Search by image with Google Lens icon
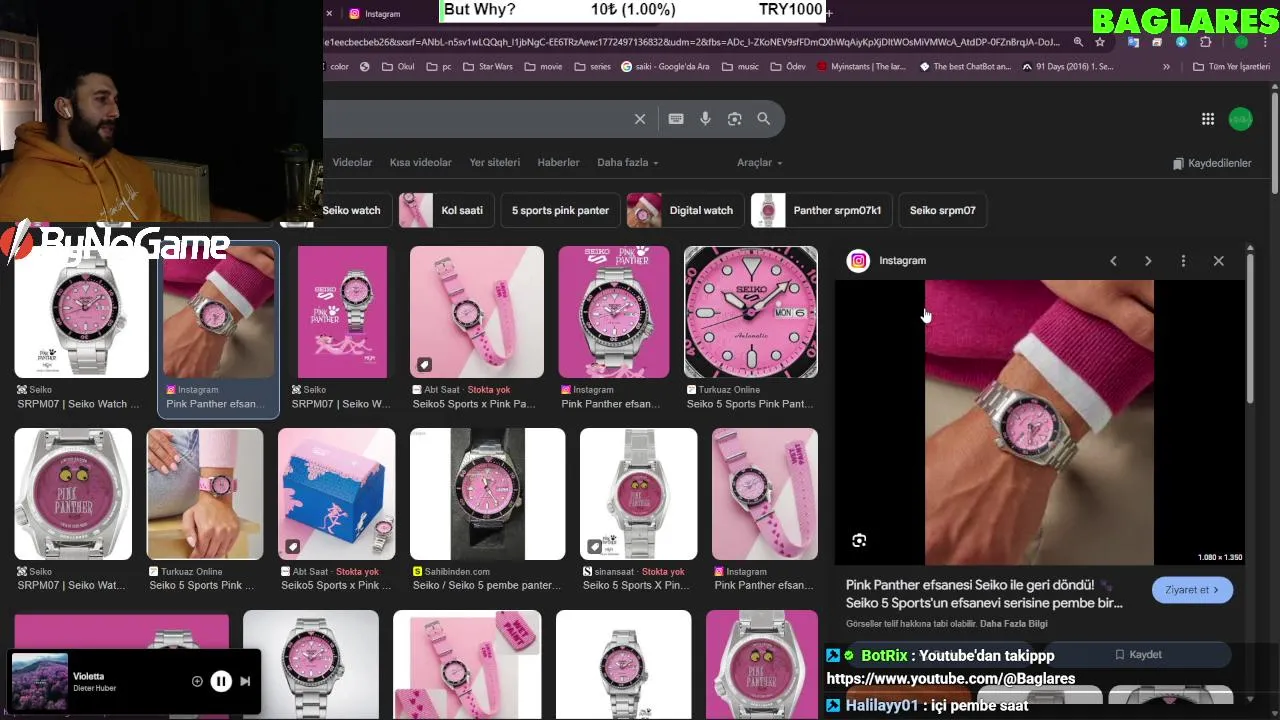 point(734,119)
